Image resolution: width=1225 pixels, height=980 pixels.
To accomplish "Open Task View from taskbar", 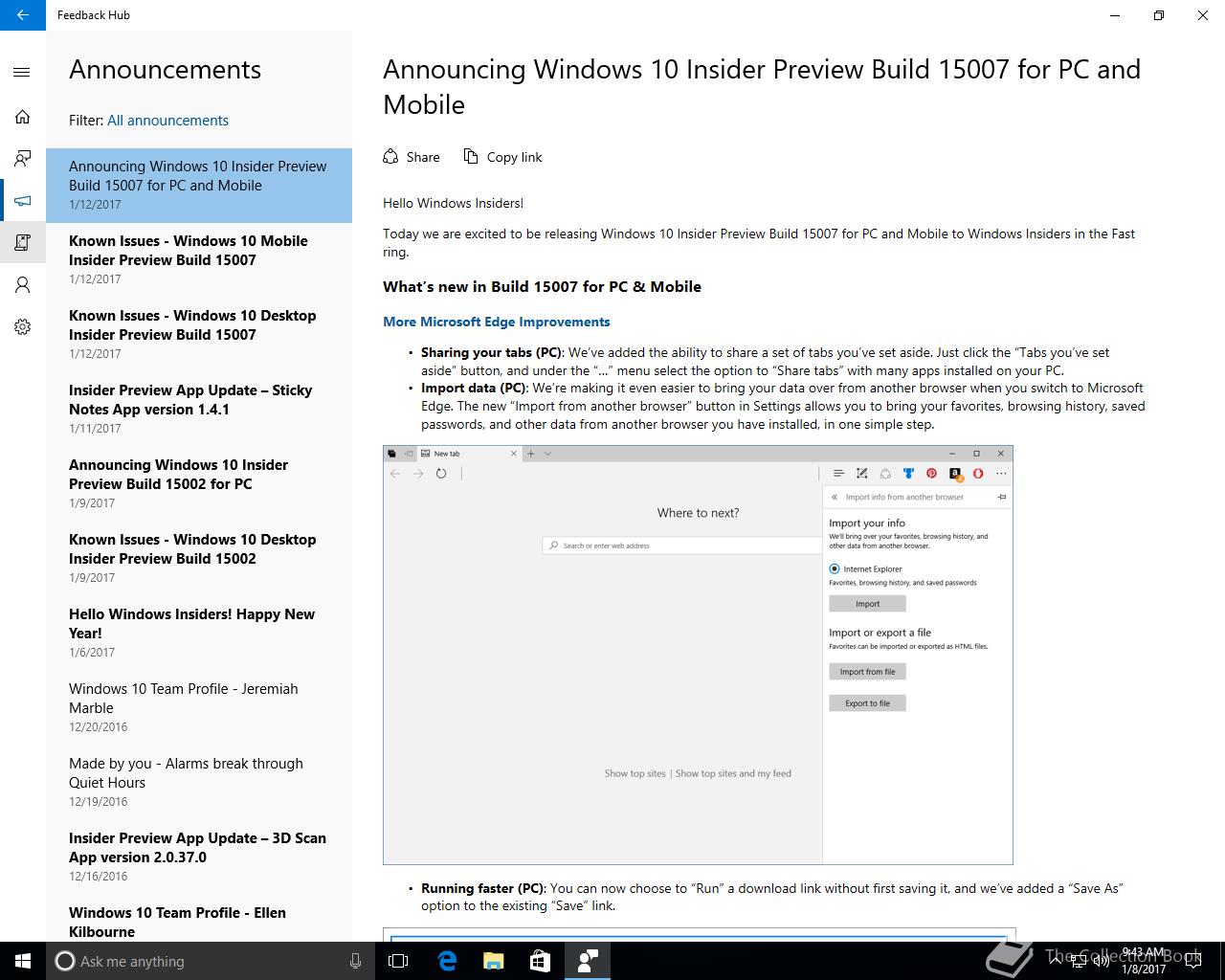I will tap(398, 961).
